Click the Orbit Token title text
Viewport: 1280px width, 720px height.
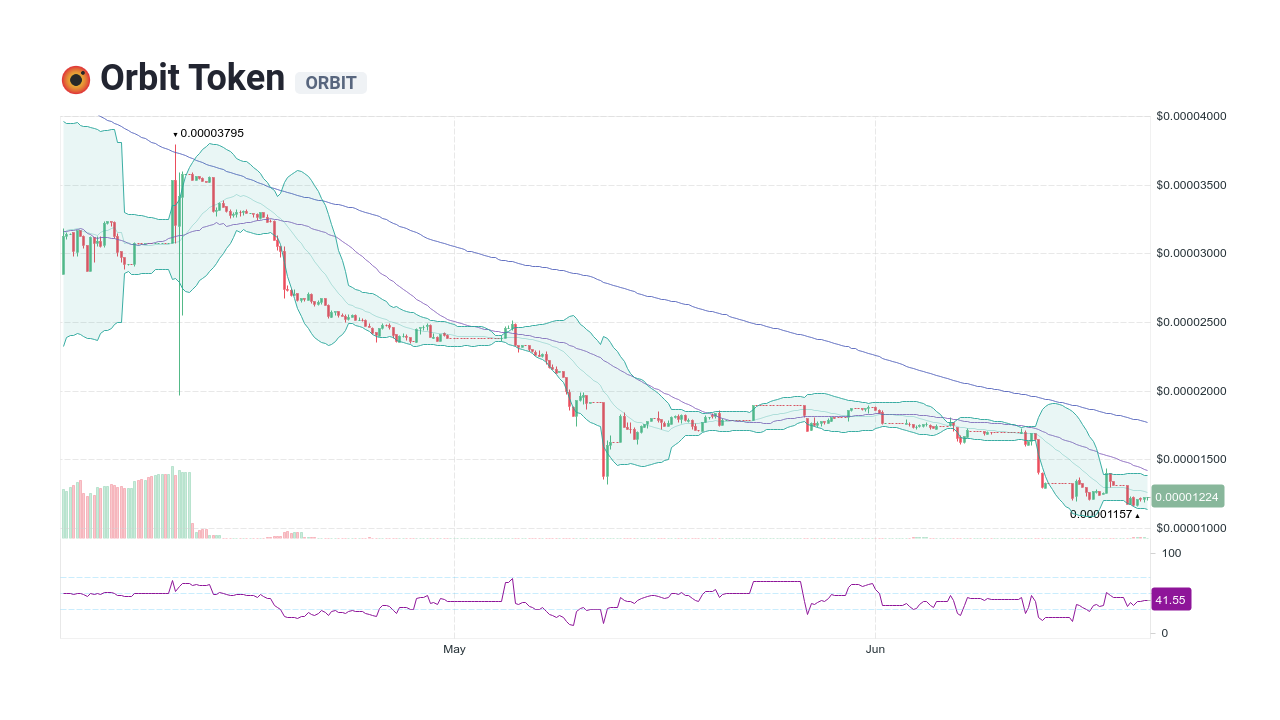[x=190, y=77]
